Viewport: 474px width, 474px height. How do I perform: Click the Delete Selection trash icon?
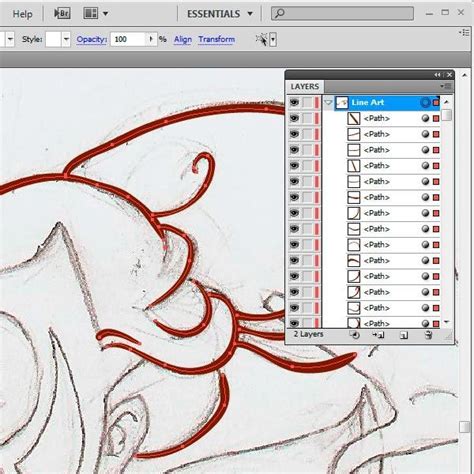429,335
